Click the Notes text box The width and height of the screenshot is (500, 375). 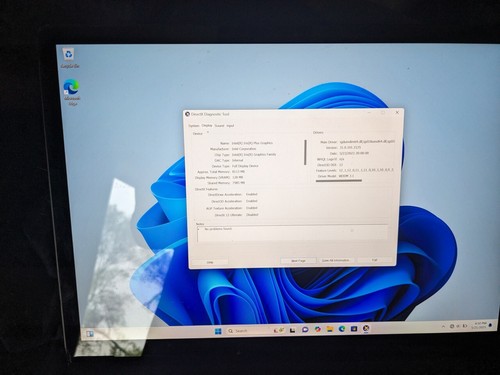tap(292, 233)
